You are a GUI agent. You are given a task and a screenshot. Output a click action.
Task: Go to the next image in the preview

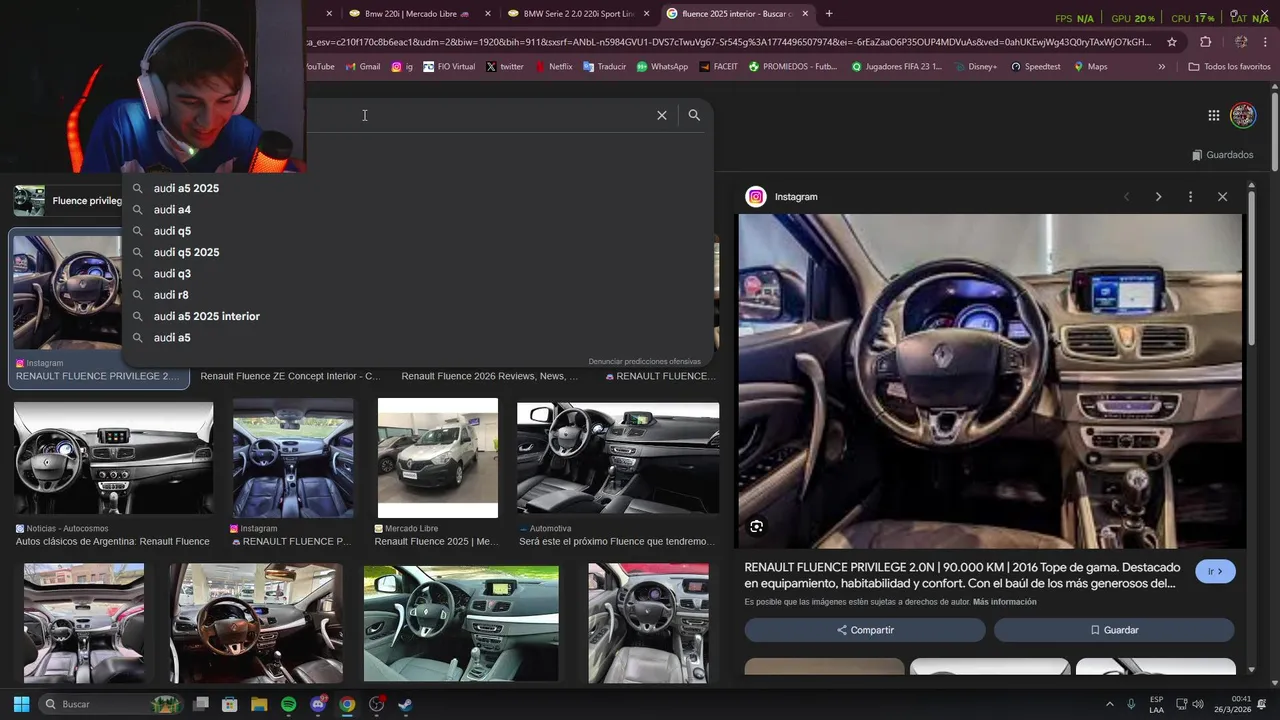pyautogui.click(x=1158, y=197)
